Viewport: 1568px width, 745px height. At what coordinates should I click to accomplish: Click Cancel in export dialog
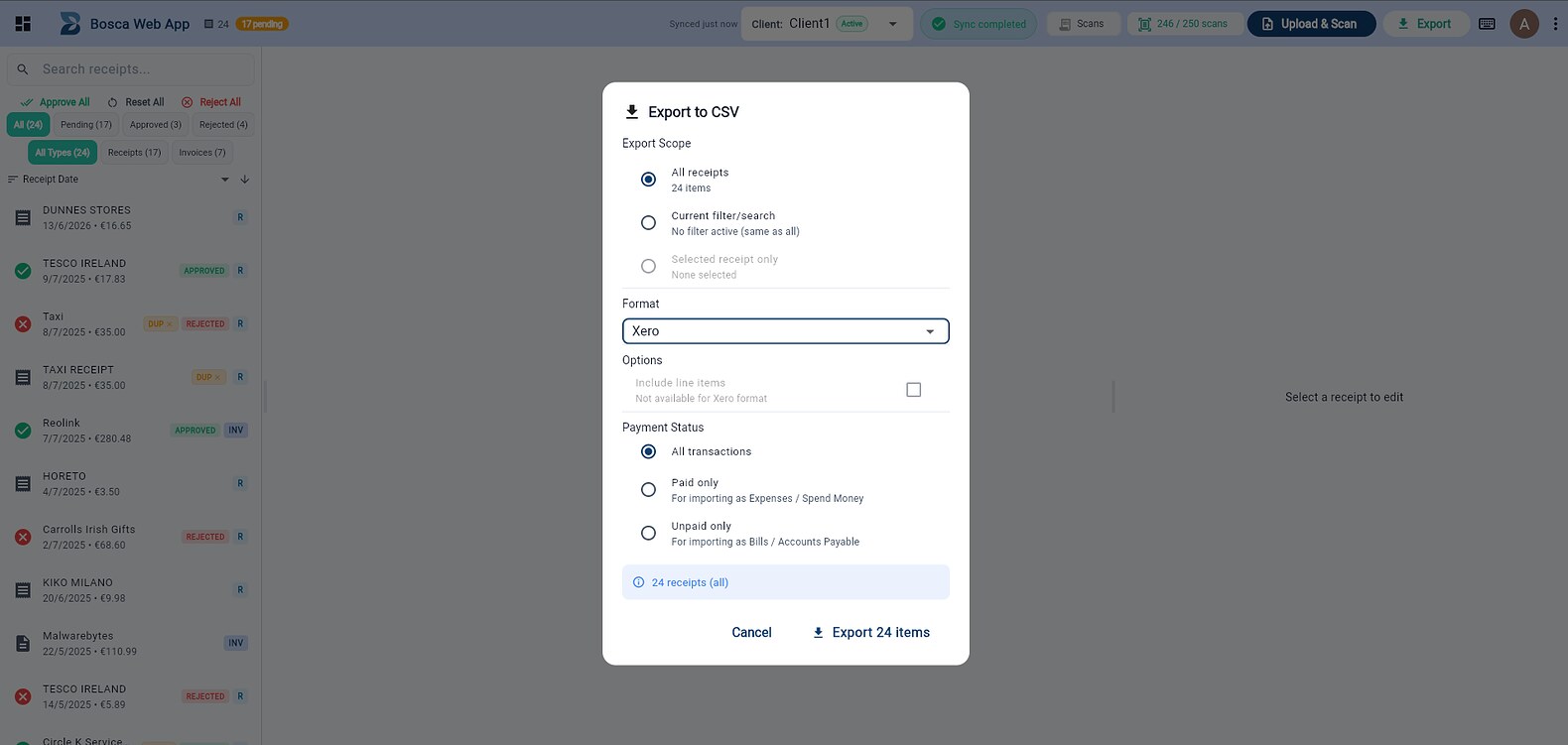click(x=751, y=633)
